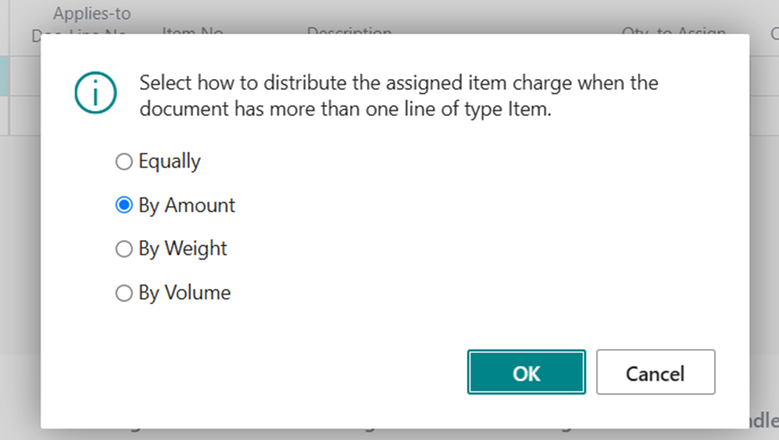
Task: Click the cut-off text at the bottom-right corner
Action: coord(764,420)
